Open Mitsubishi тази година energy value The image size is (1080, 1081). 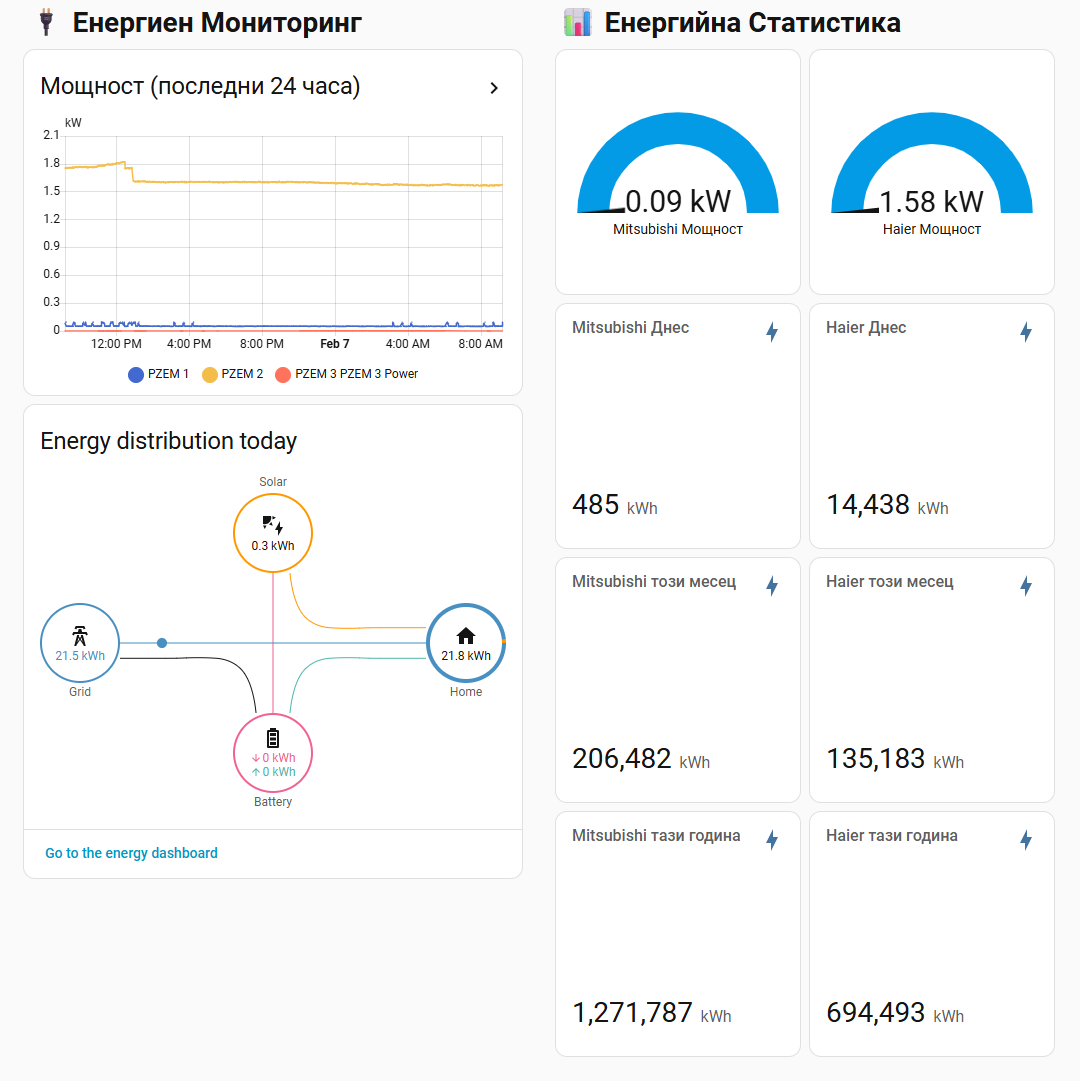(x=632, y=1012)
